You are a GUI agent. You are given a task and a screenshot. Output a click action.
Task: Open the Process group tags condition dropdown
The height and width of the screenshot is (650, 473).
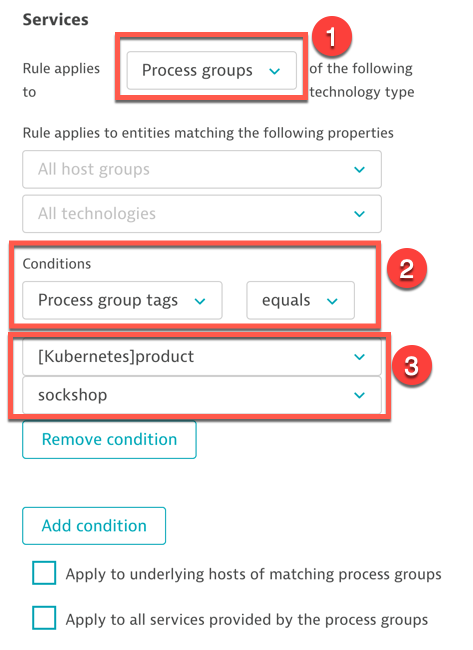pyautogui.click(x=122, y=300)
